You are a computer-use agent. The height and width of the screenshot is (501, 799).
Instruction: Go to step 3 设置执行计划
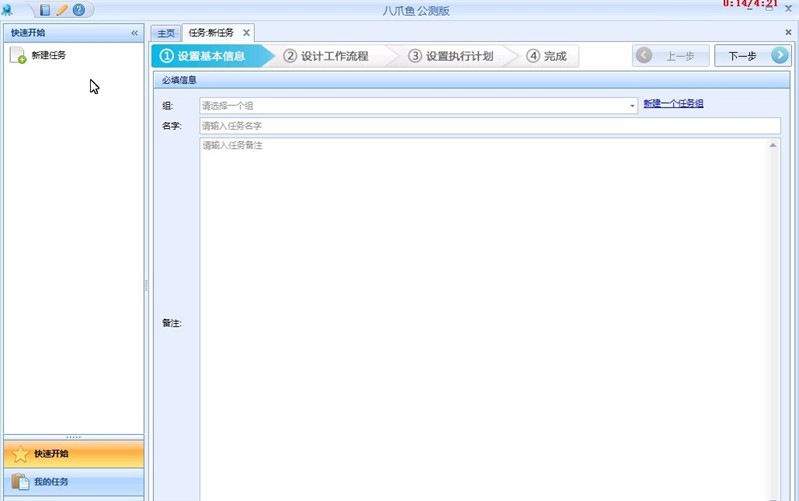[451, 56]
